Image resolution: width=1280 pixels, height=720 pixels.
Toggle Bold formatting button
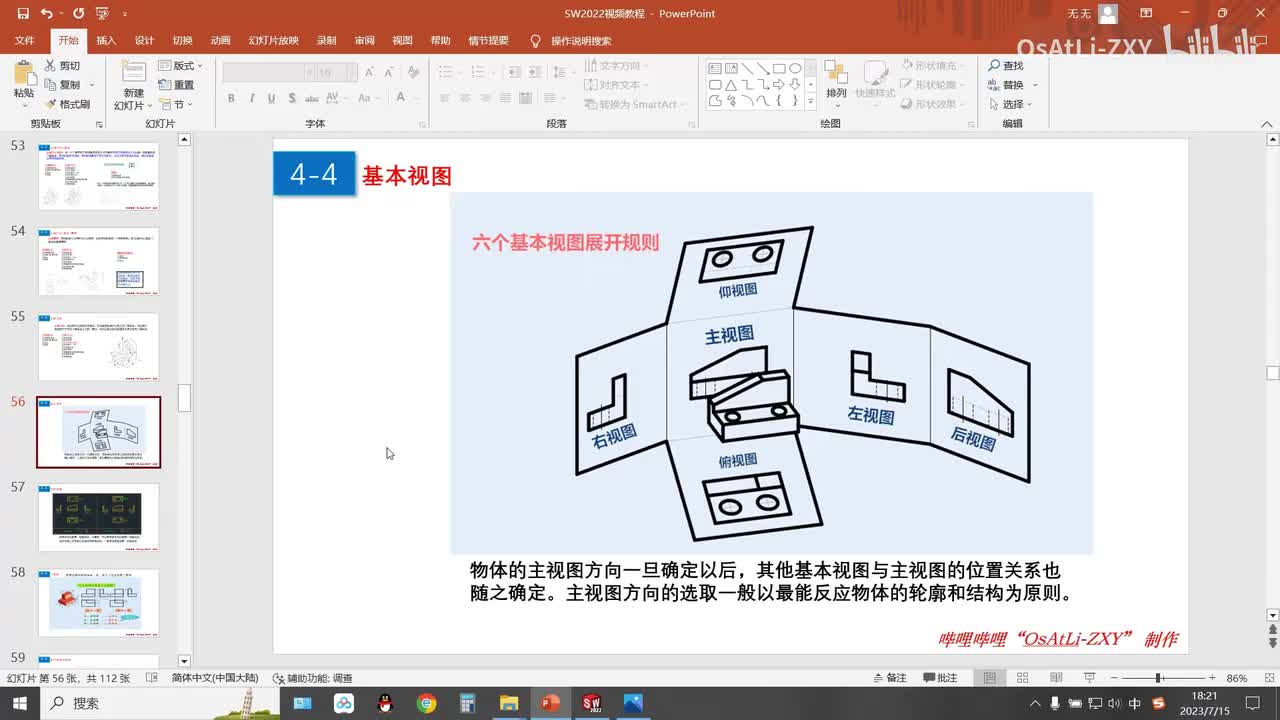pos(231,98)
